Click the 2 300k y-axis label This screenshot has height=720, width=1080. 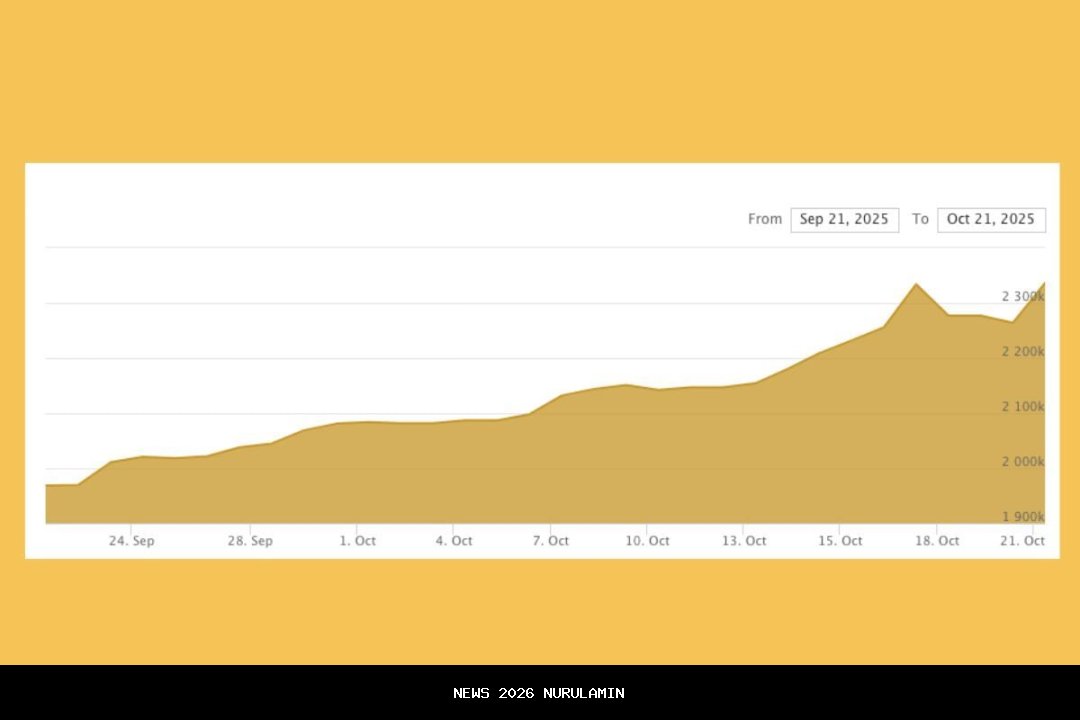(x=1022, y=297)
